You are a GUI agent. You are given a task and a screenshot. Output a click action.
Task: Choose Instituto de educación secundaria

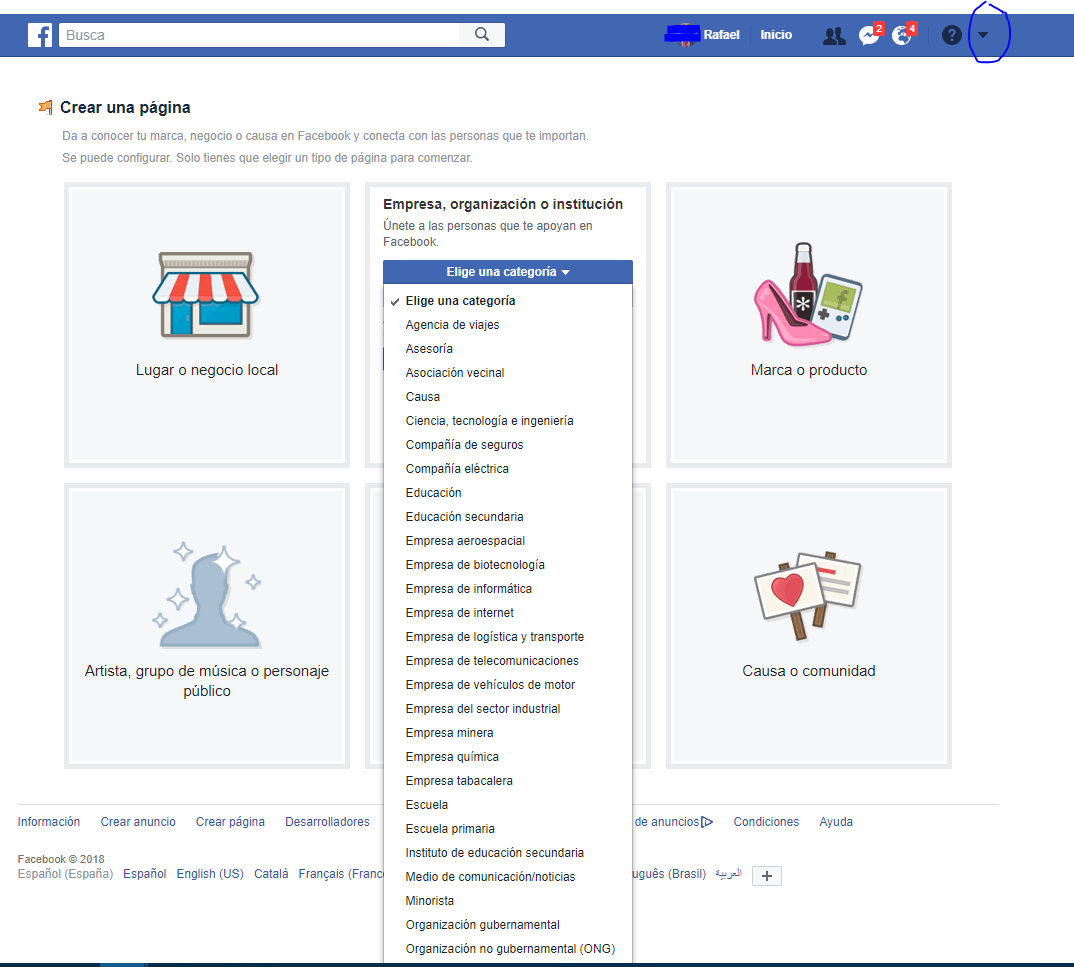508,852
